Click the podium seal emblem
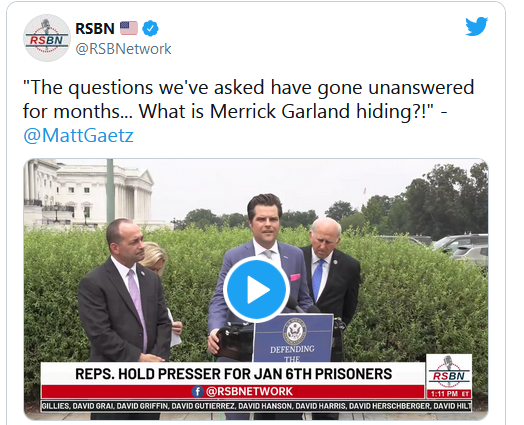The image size is (524, 425). [x=294, y=331]
